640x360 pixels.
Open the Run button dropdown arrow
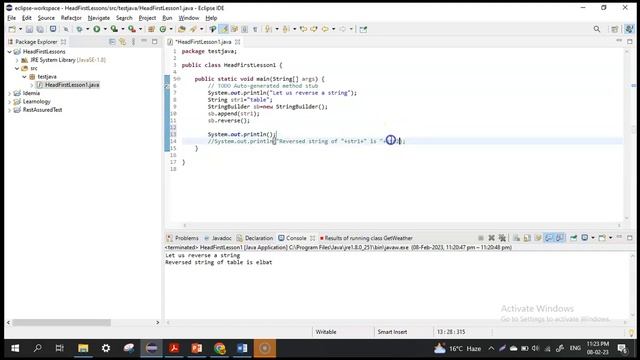click(105, 29)
